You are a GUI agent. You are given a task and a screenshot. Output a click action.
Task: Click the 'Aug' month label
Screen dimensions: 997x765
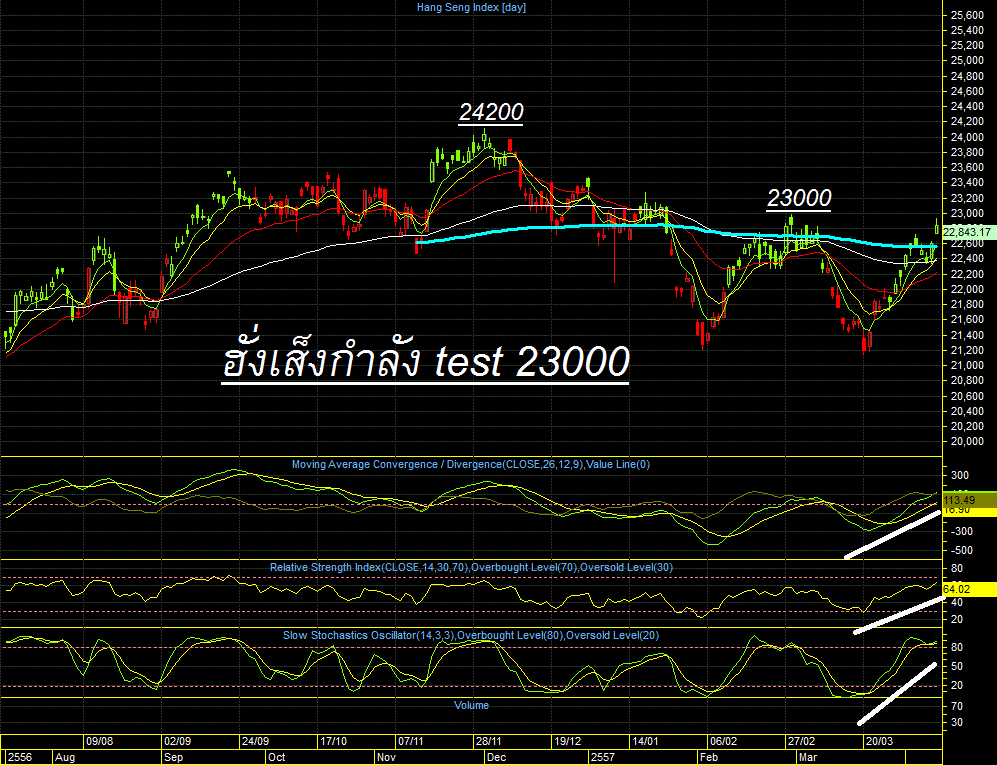click(x=65, y=757)
